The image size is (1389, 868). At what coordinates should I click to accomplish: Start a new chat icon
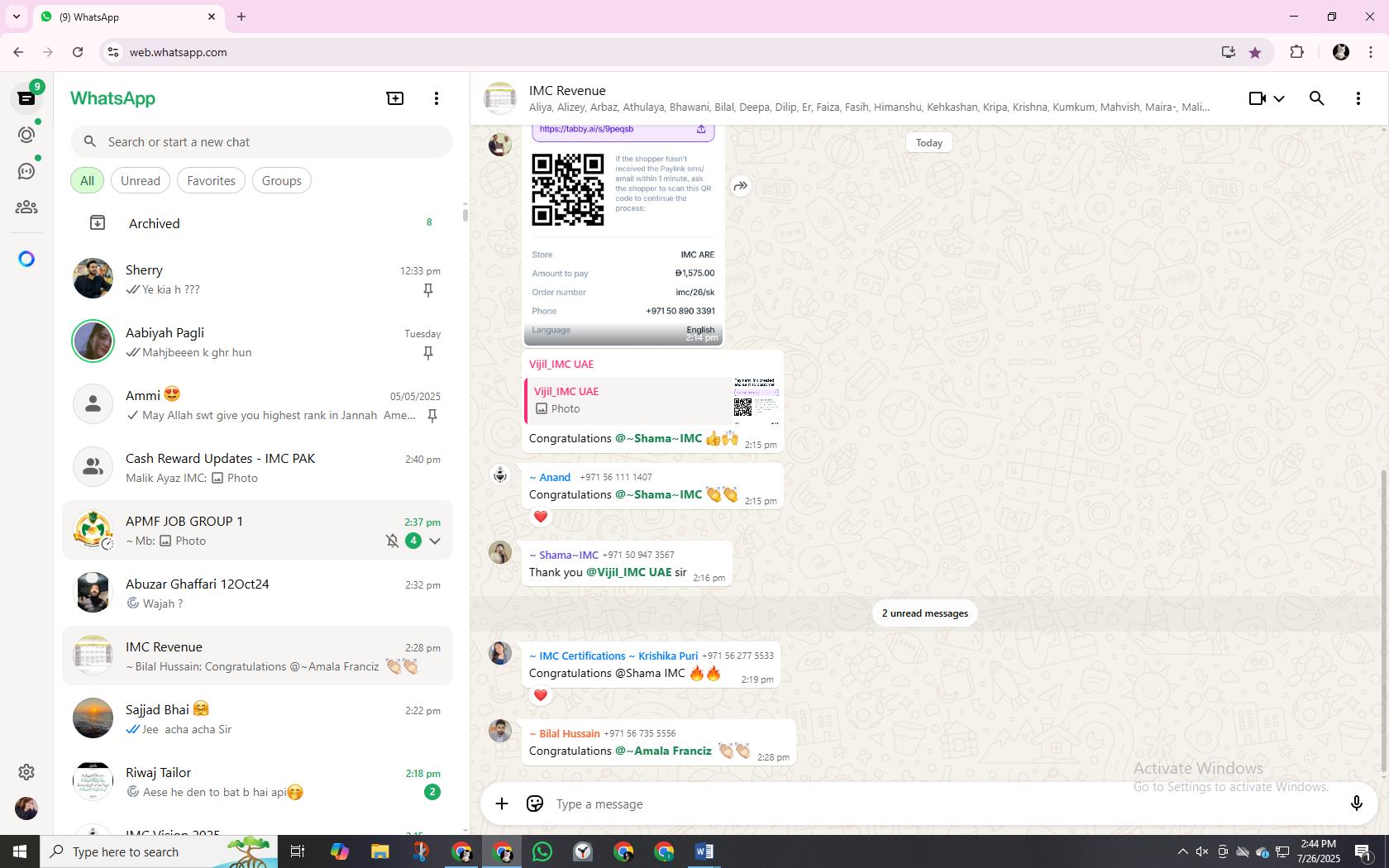tap(395, 98)
